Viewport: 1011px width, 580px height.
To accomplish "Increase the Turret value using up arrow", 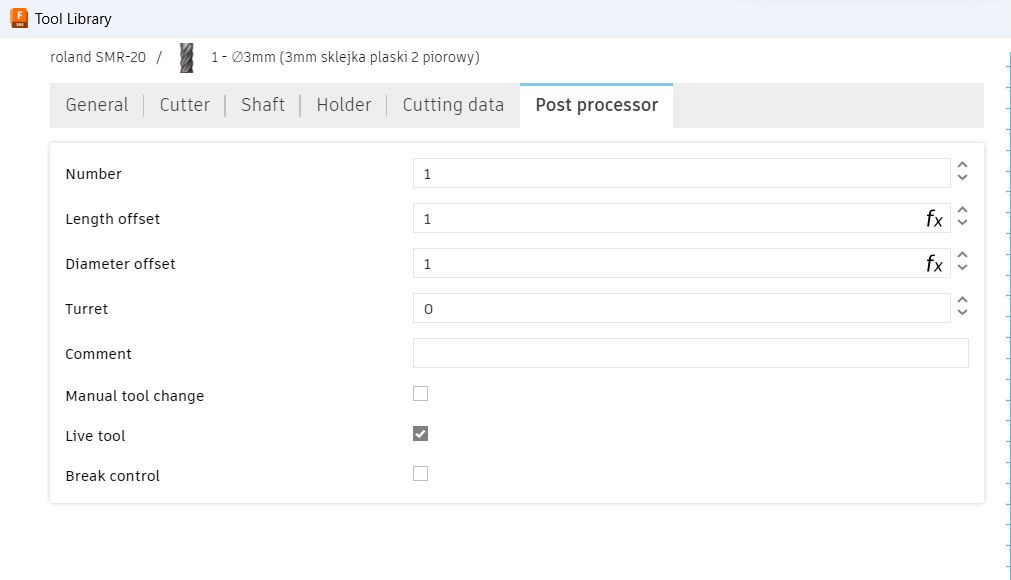I will click(x=963, y=300).
